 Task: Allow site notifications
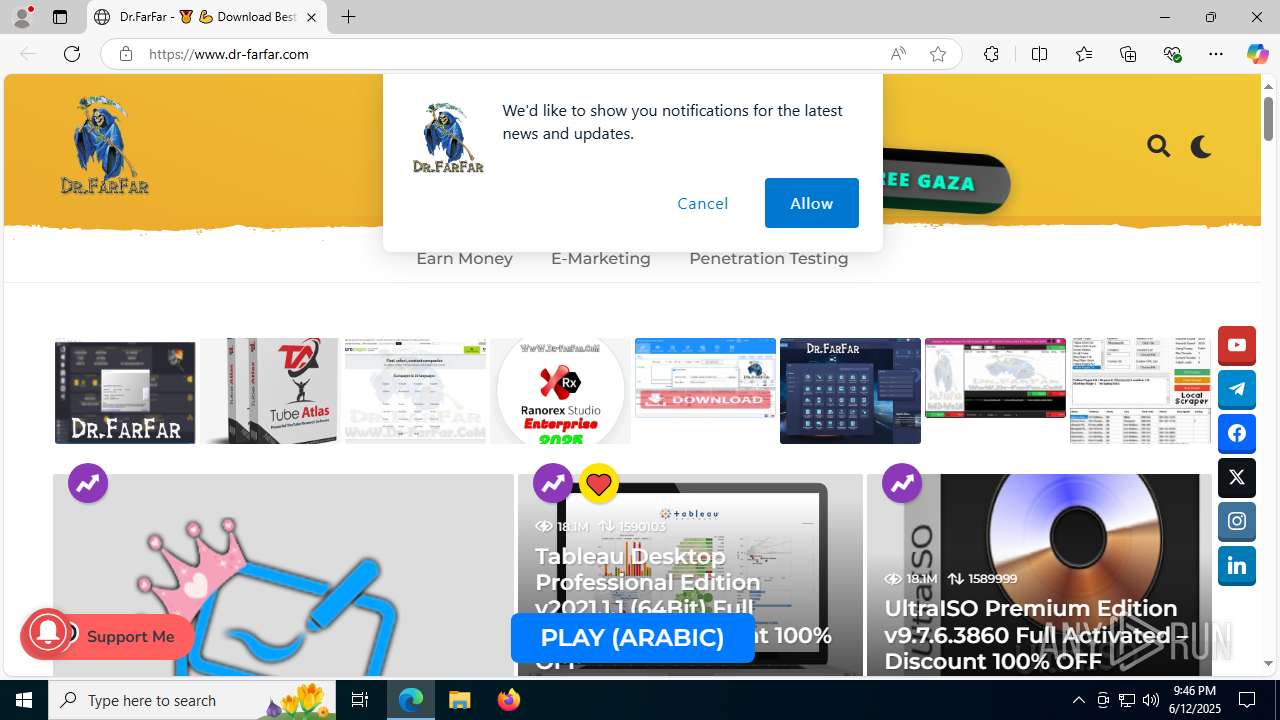pyautogui.click(x=811, y=203)
